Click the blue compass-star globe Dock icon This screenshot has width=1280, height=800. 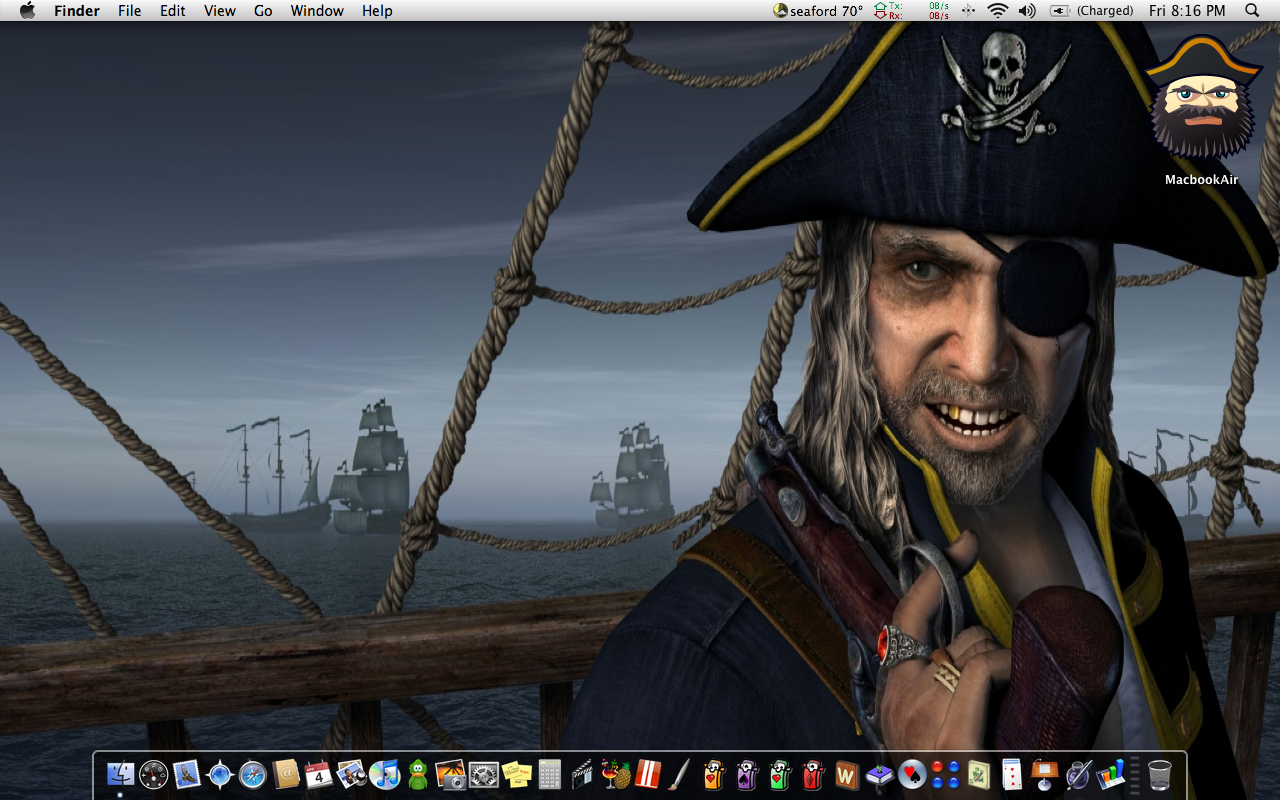point(220,774)
